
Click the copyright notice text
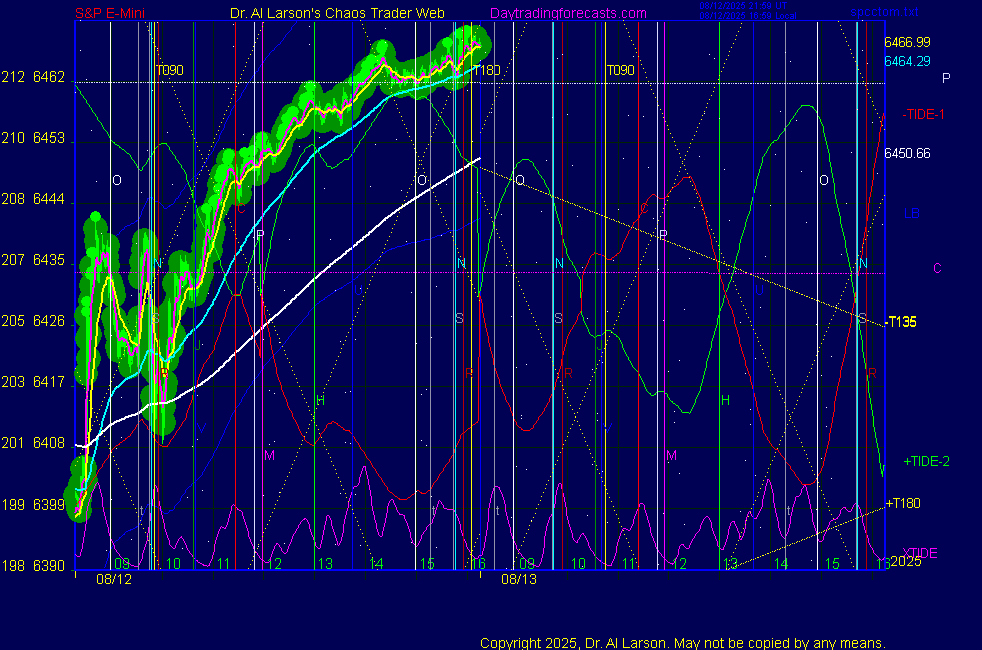point(682,642)
